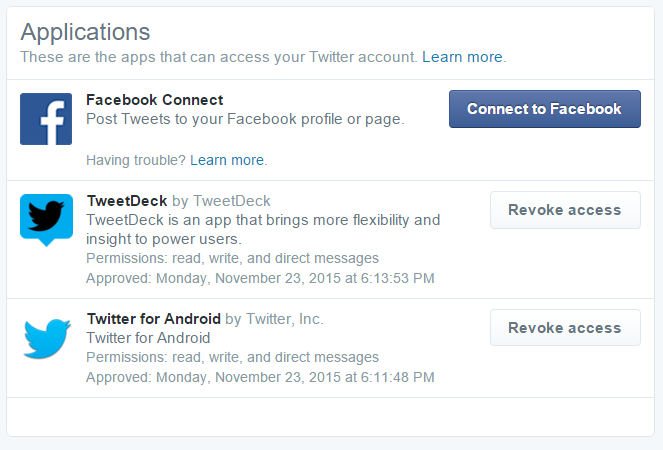
Task: Revoke access for Twitter for Android
Action: [x=565, y=328]
